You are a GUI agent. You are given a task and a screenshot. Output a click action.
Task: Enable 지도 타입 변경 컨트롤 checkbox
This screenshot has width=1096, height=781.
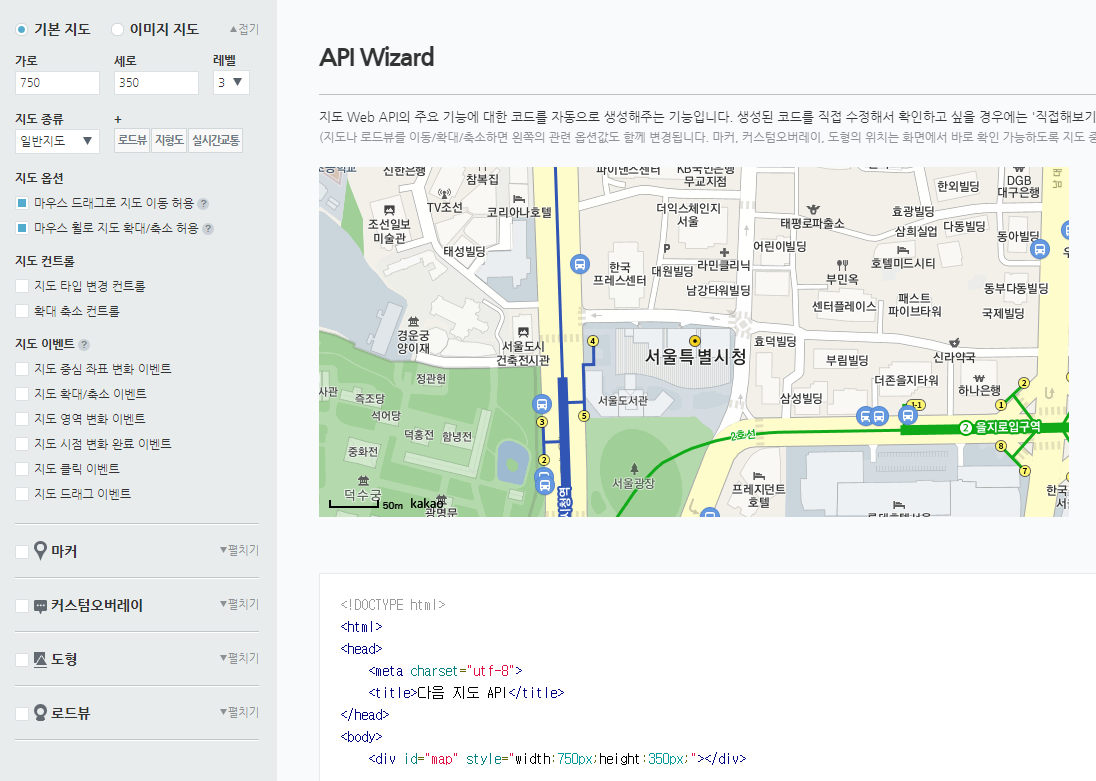point(22,286)
